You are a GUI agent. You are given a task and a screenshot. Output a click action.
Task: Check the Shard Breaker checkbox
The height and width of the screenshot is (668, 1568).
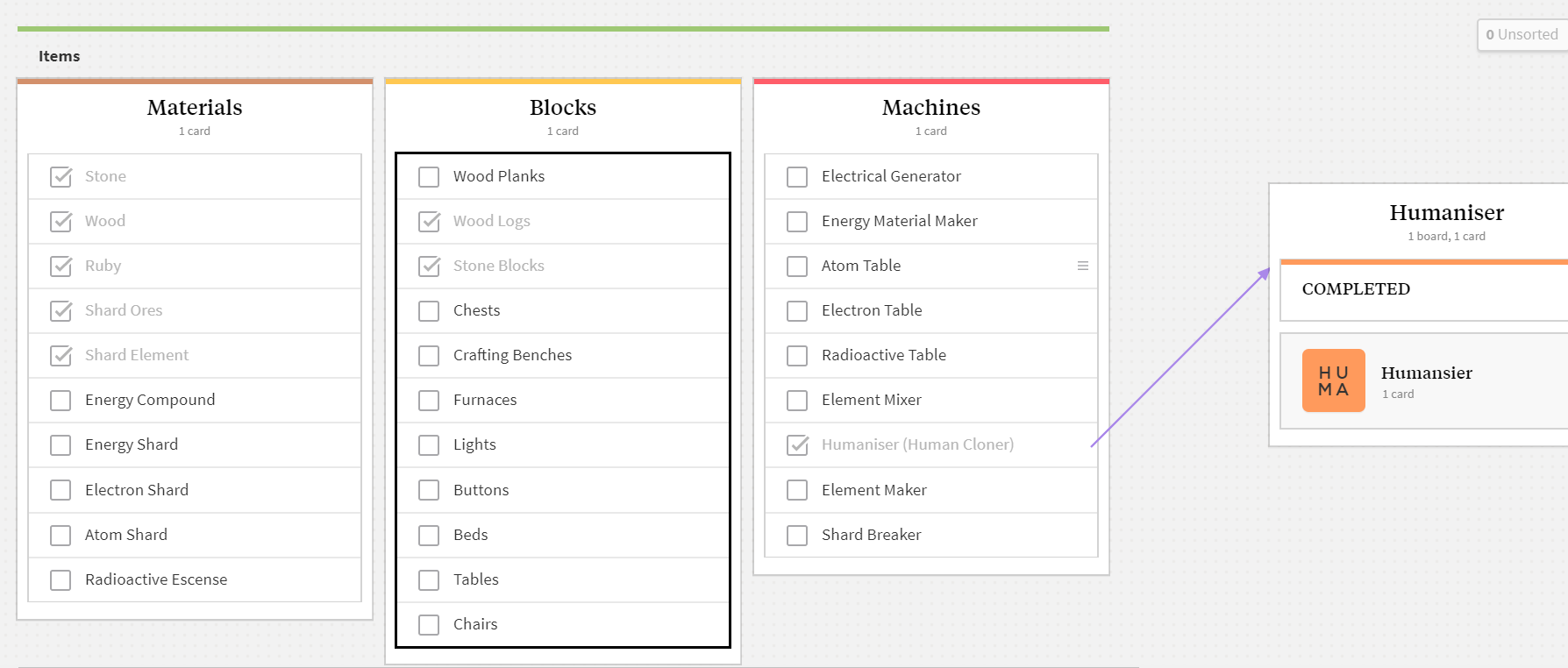(797, 536)
